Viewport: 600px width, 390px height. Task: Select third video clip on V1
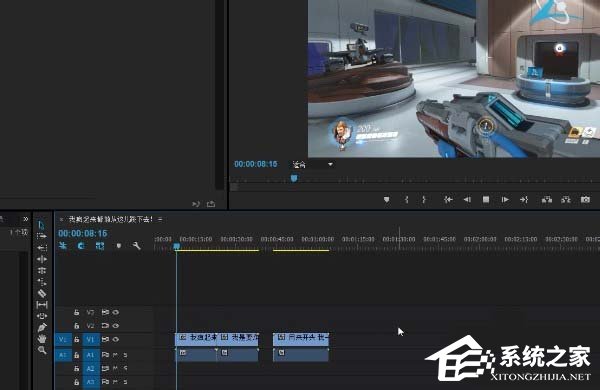tap(301, 339)
